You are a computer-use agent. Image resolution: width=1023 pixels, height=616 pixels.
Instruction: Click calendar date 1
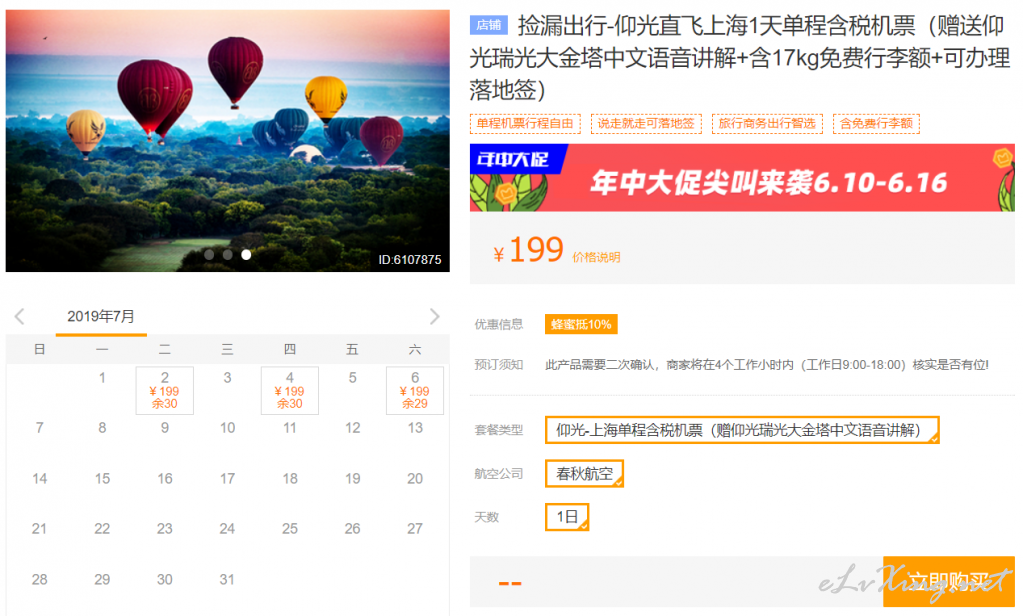tap(102, 377)
